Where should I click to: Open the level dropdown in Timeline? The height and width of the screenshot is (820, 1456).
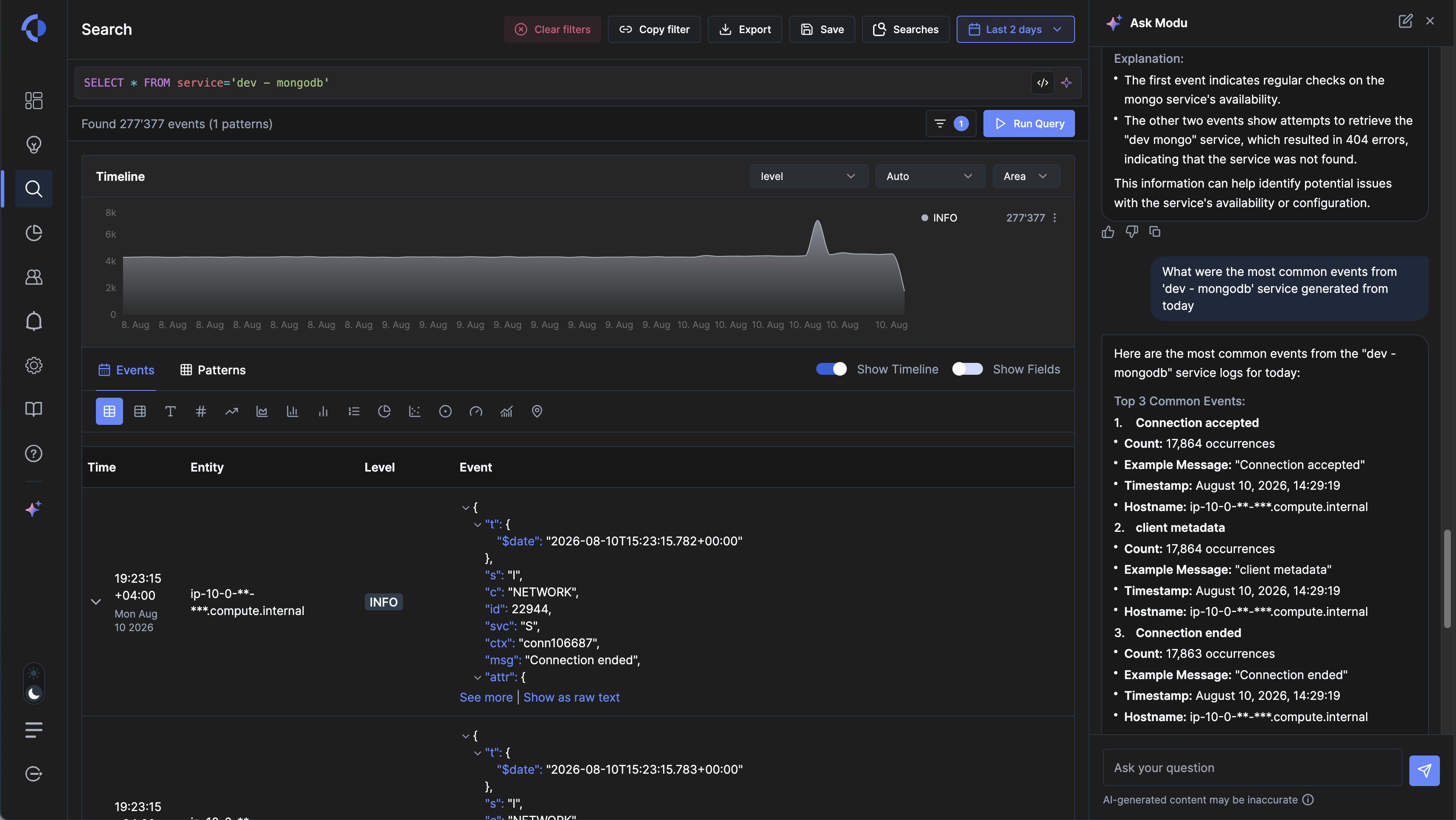pos(809,177)
